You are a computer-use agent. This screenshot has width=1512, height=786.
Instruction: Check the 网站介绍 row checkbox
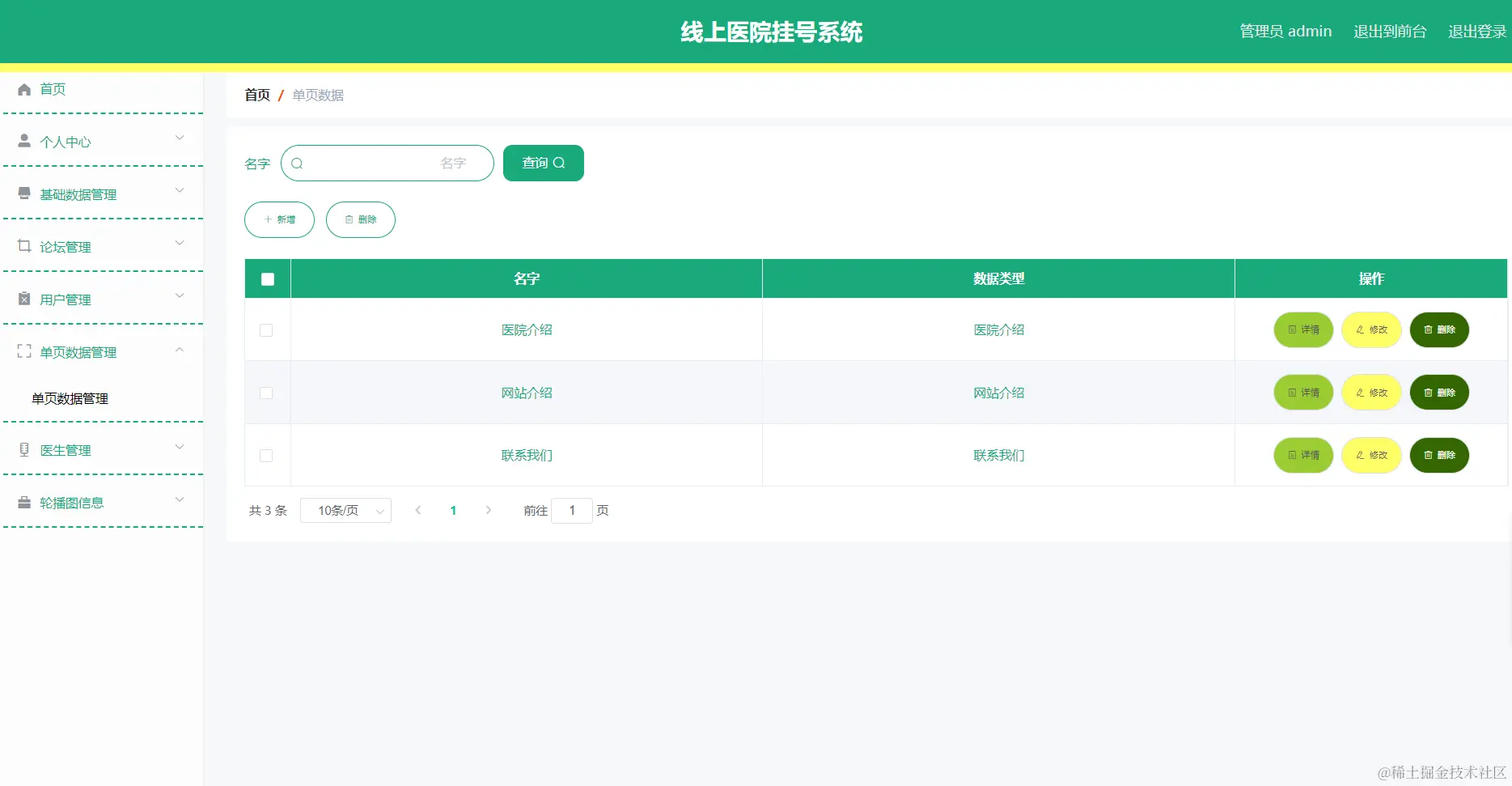coord(266,393)
